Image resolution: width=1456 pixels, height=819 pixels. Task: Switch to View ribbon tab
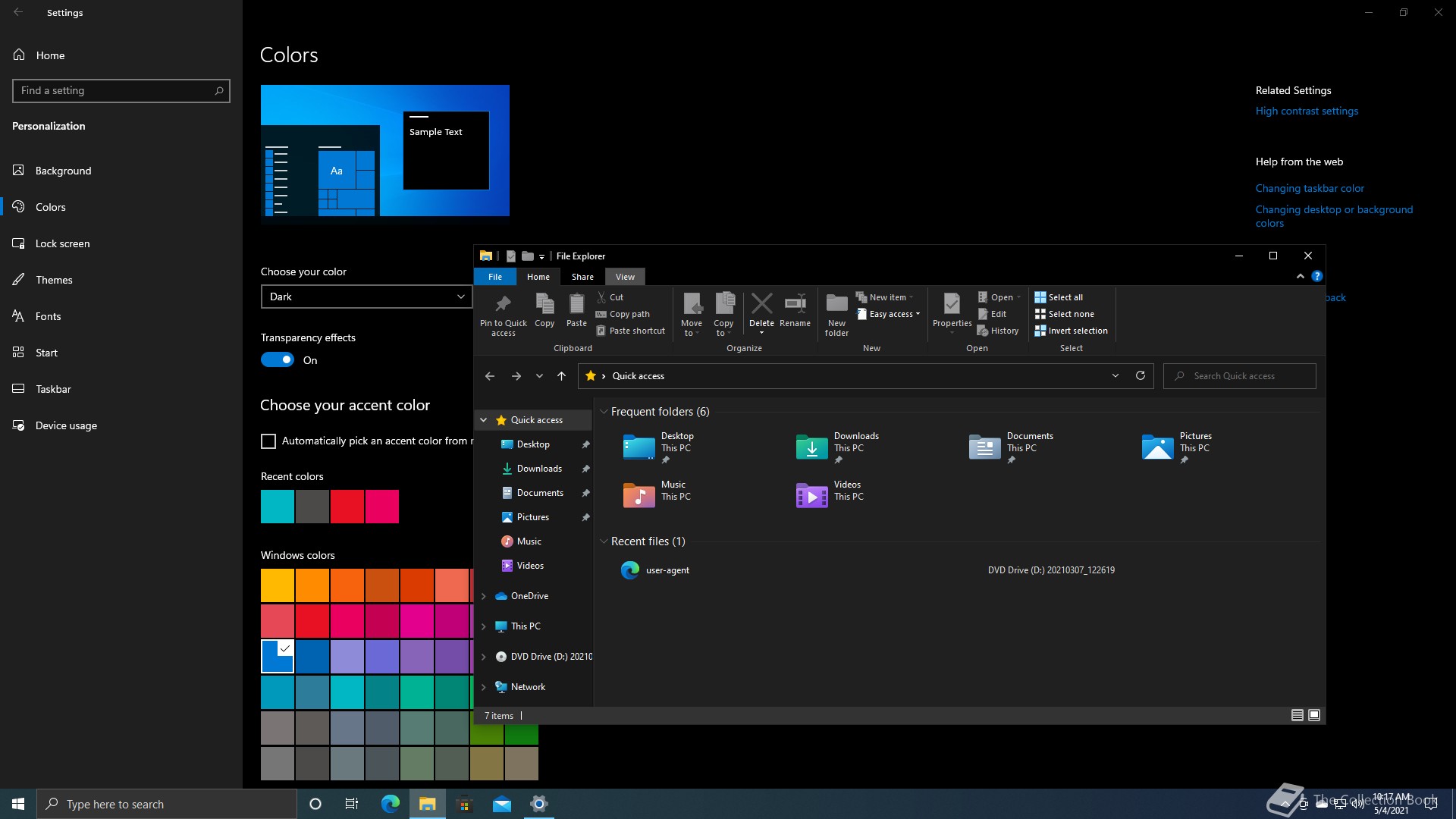[x=625, y=277]
